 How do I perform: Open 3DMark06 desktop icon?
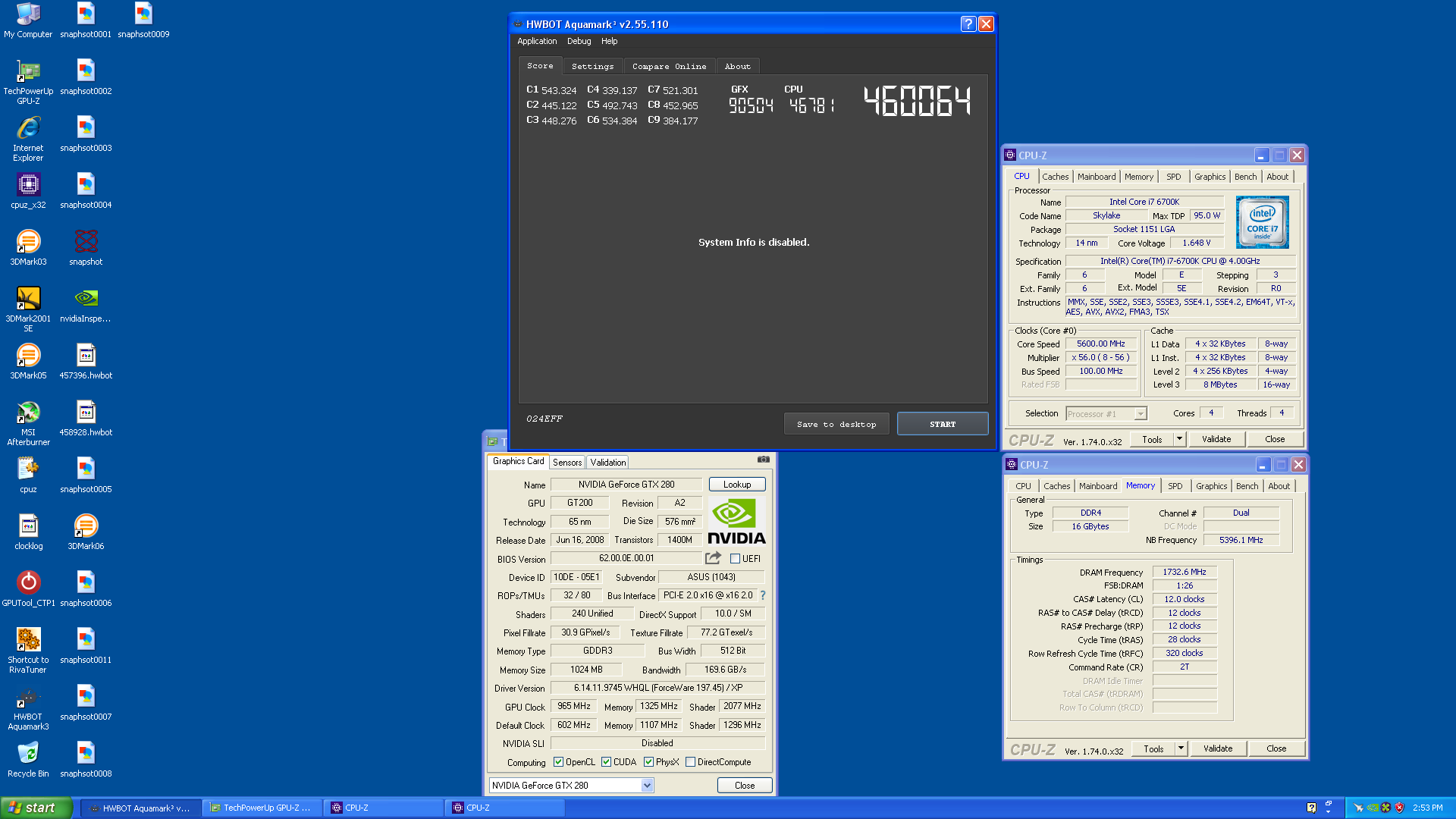point(86,532)
